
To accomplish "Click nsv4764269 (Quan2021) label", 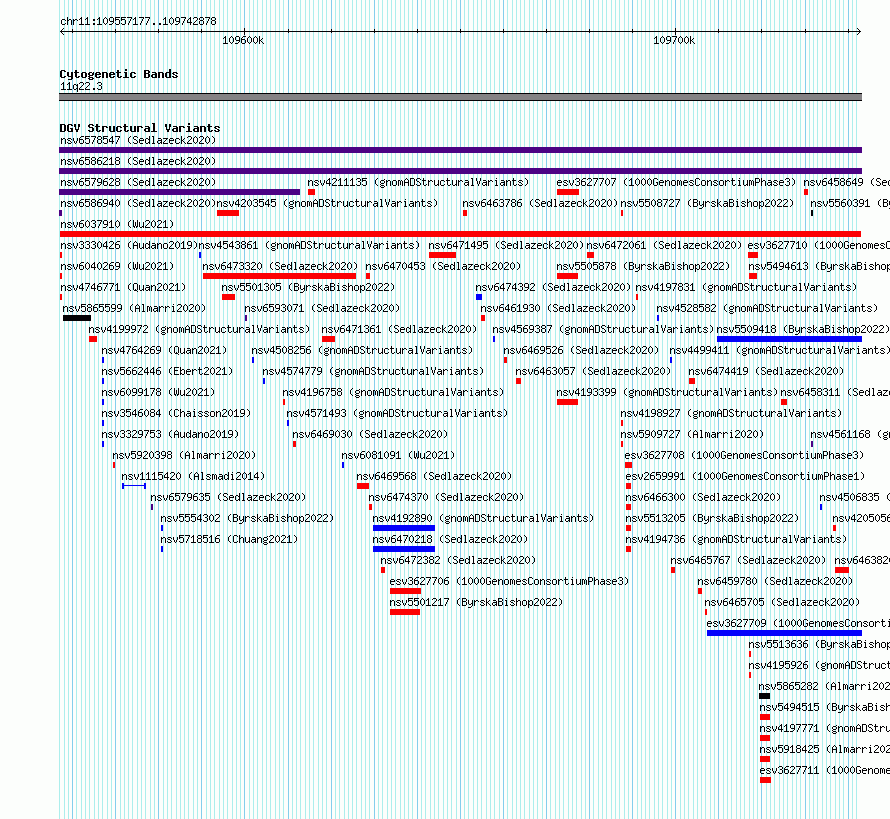I will (164, 350).
